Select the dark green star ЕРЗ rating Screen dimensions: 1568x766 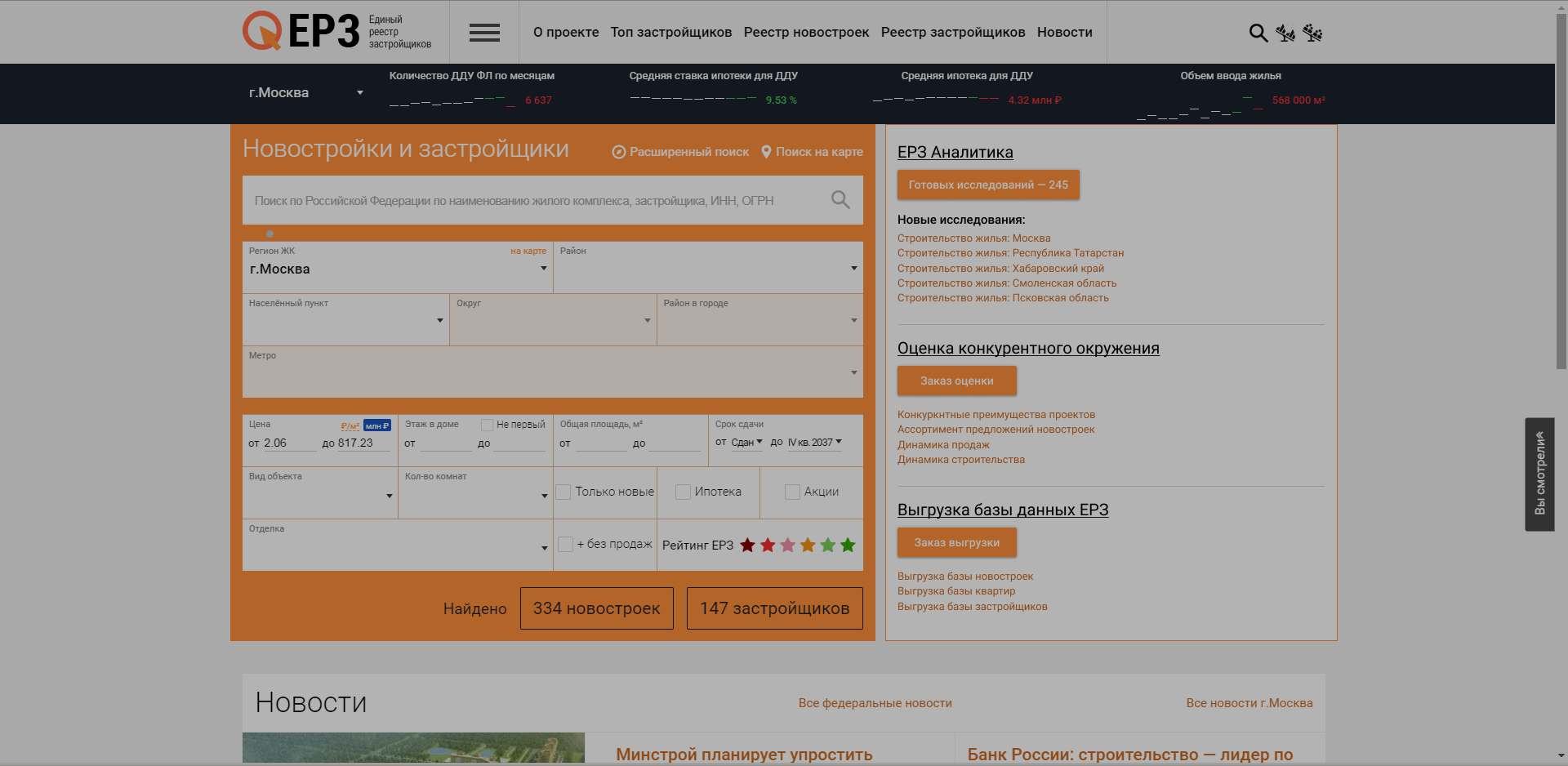tap(848, 546)
